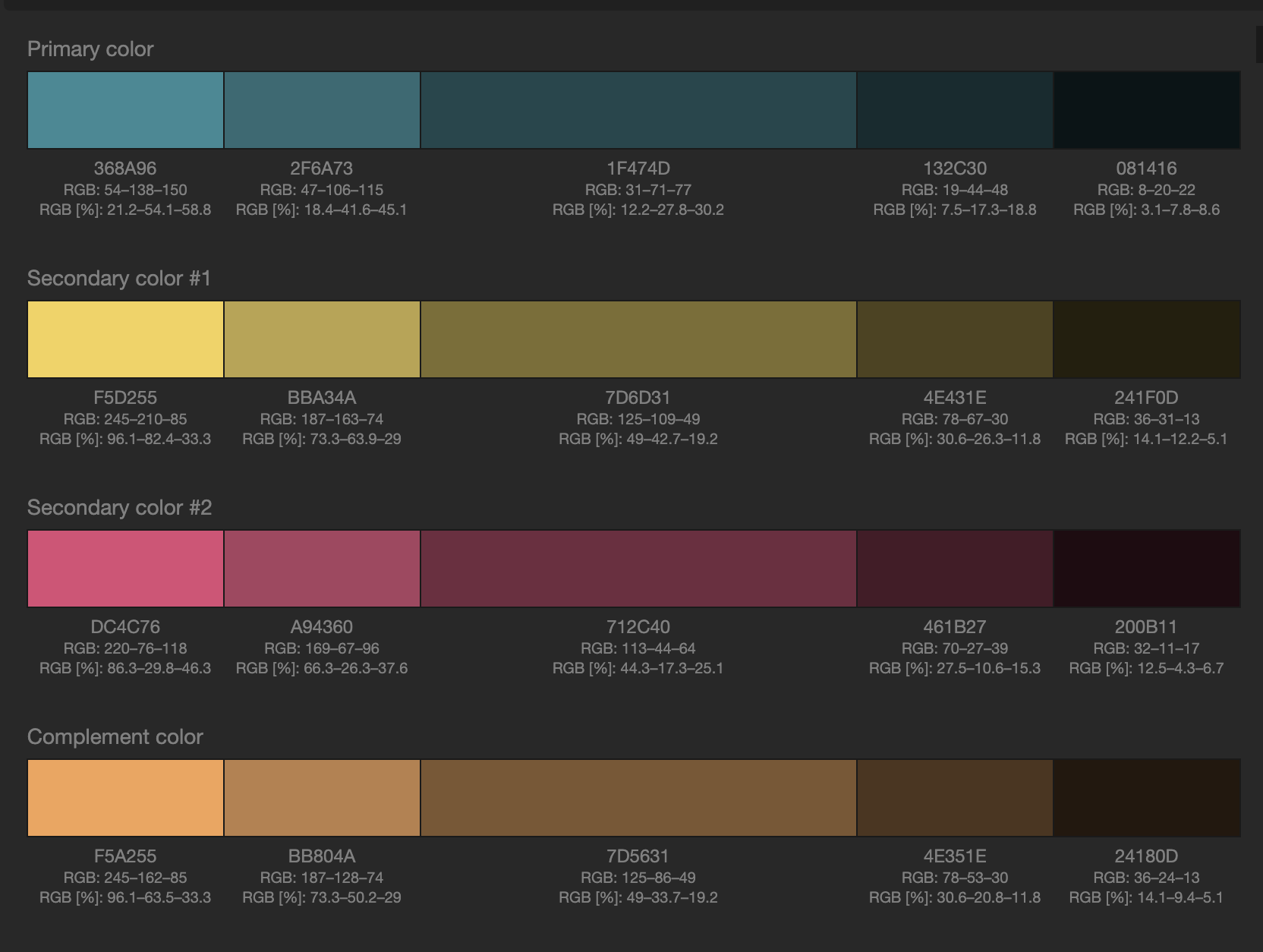Click the bright yellow F5D255 swatch
Image resolution: width=1263 pixels, height=952 pixels.
(125, 339)
